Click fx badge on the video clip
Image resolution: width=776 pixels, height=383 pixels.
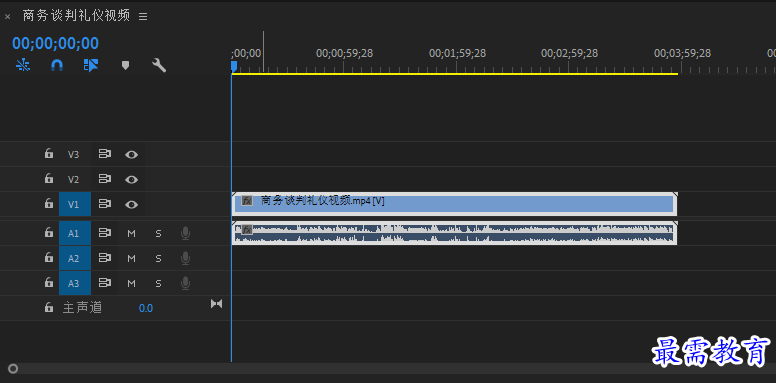(x=247, y=200)
